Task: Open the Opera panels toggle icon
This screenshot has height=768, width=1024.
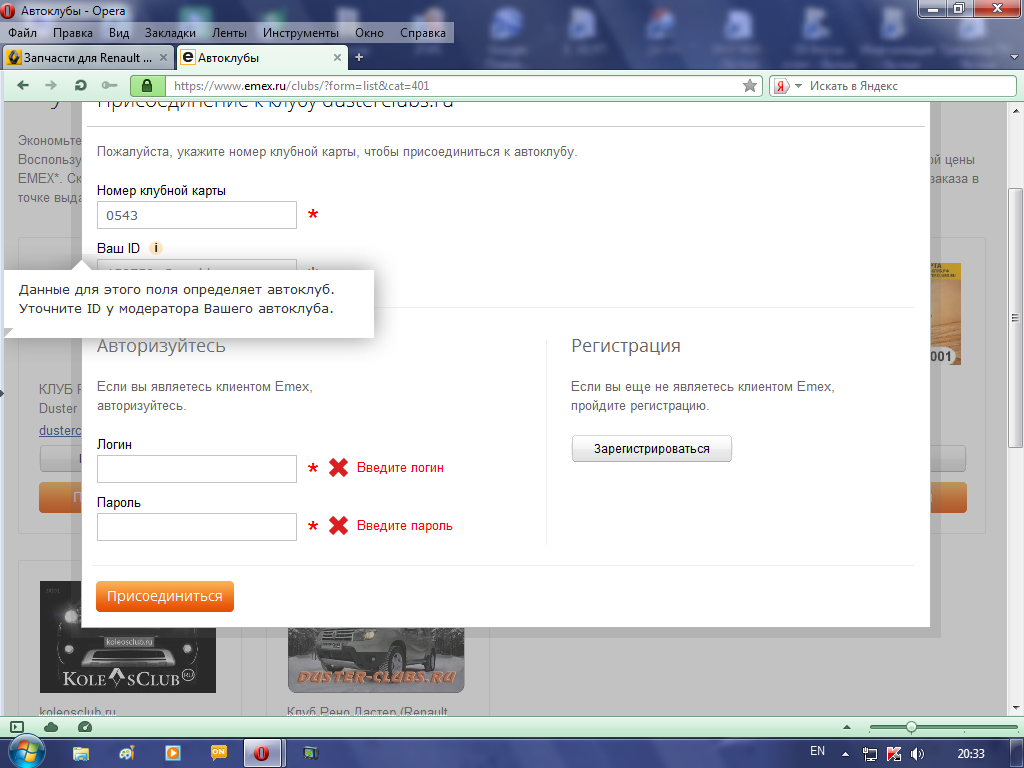Action: [x=17, y=727]
